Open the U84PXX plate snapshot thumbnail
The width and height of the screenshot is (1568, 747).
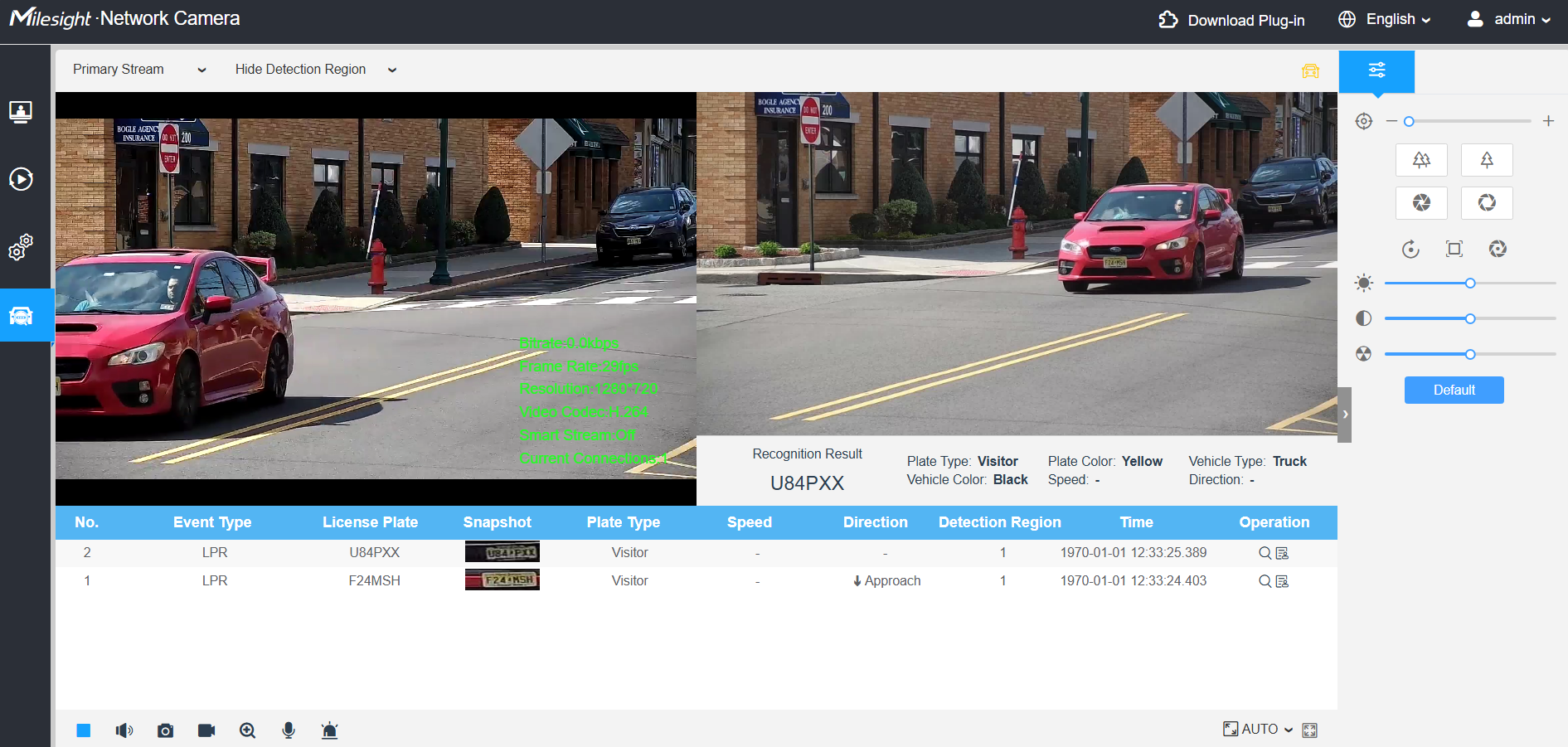pyautogui.click(x=502, y=552)
